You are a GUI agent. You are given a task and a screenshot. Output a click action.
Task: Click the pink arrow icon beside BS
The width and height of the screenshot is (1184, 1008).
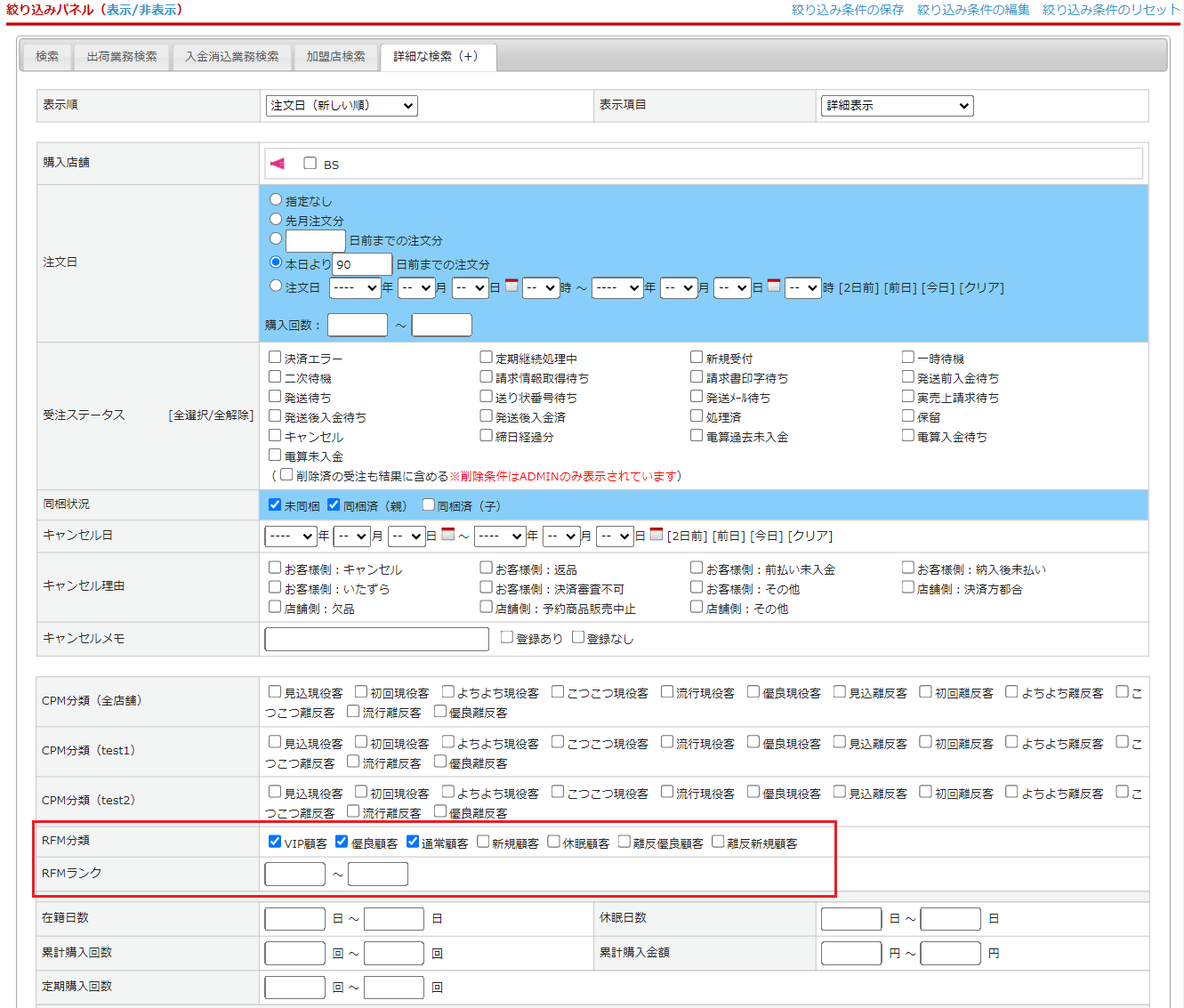click(278, 164)
